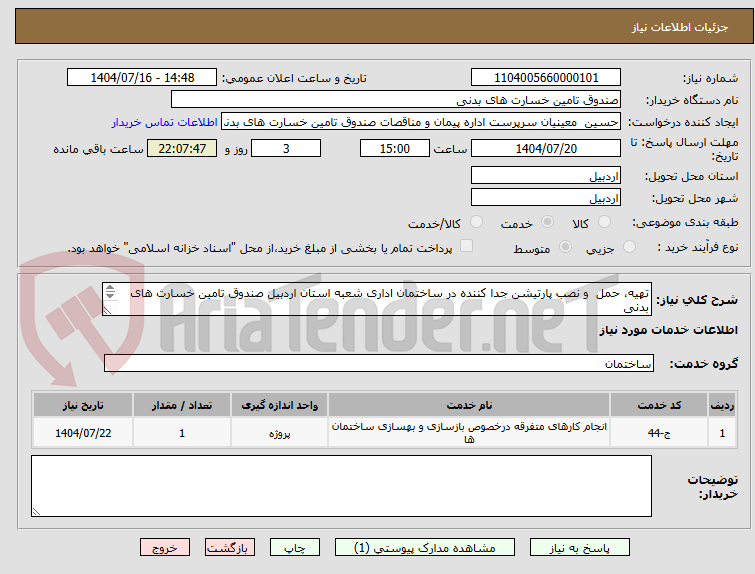Select the 'خدمت' radio option
The width and height of the screenshot is (755, 574).
547,222
